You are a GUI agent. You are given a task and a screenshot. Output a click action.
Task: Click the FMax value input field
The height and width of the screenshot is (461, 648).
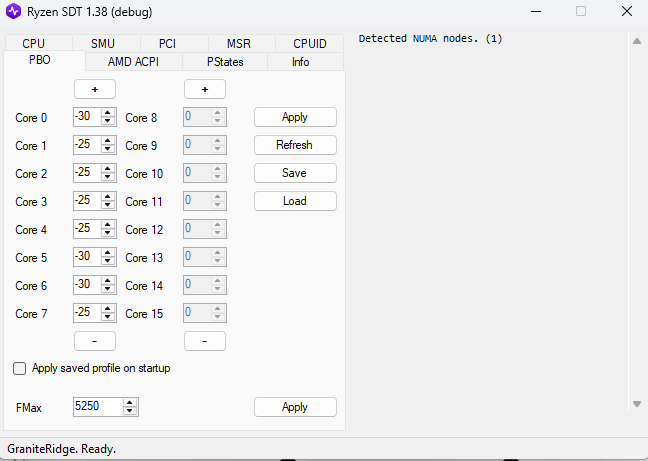(96, 407)
